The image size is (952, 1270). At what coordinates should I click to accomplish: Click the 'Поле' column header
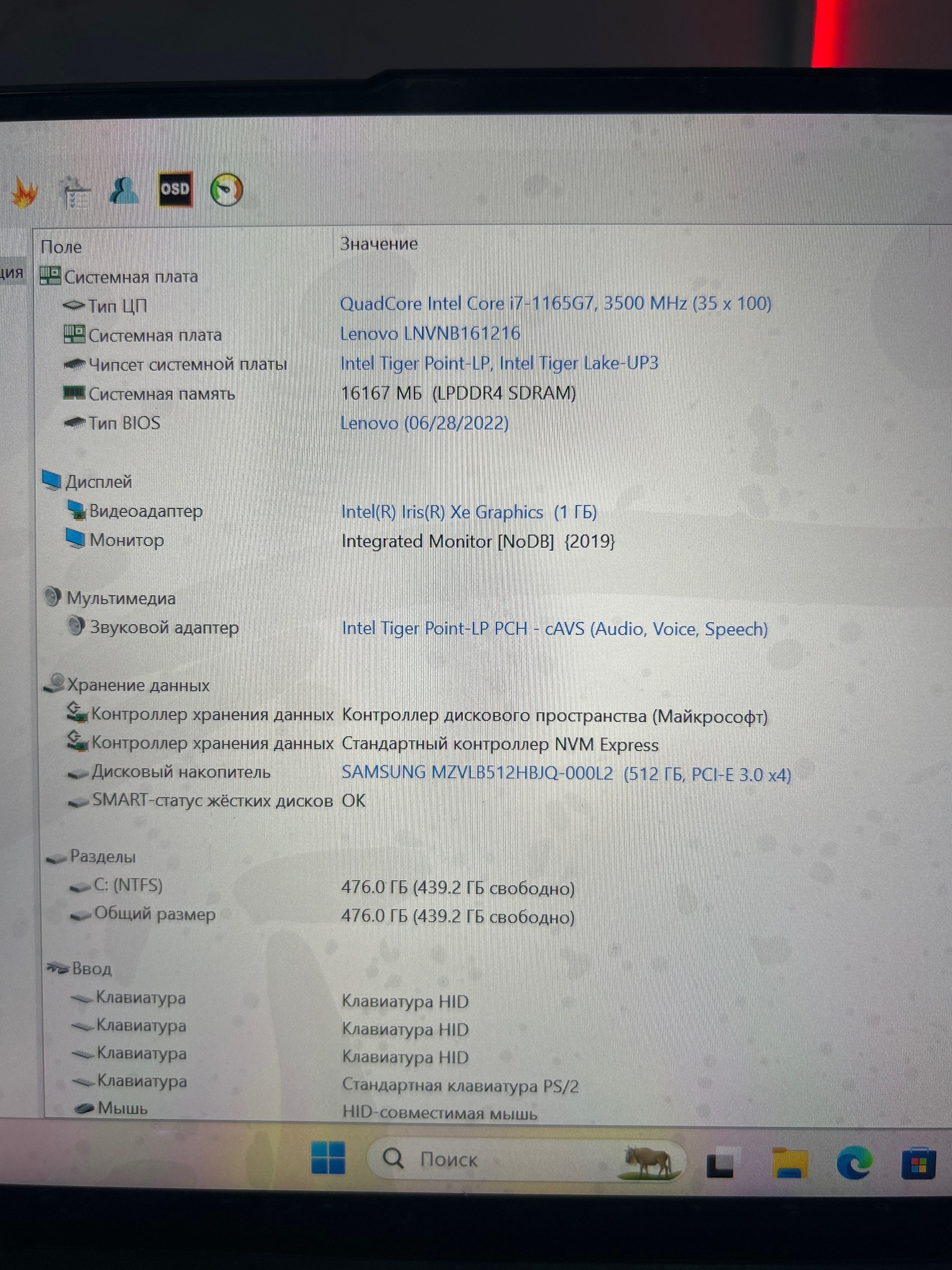[61, 247]
